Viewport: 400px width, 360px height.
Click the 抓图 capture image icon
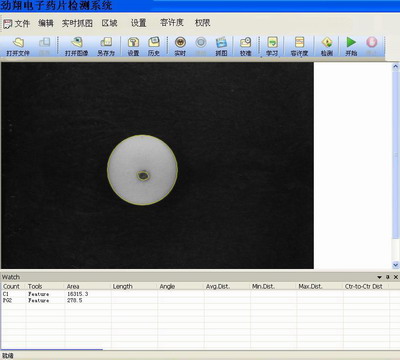pos(221,46)
